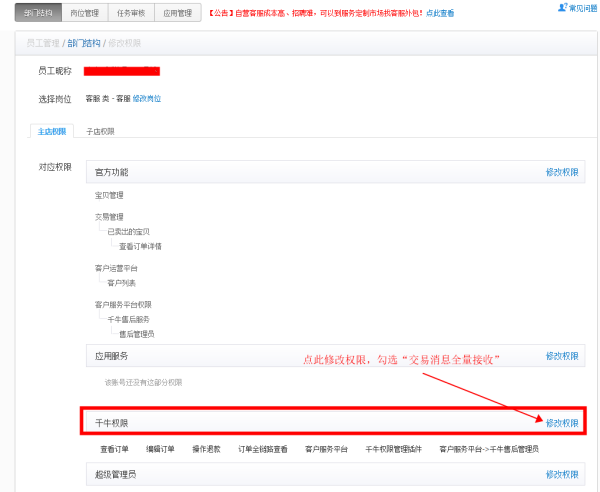Click 修改权限 in the 千牛权限 row
Viewport: 600px width, 492px height.
pyautogui.click(x=561, y=423)
